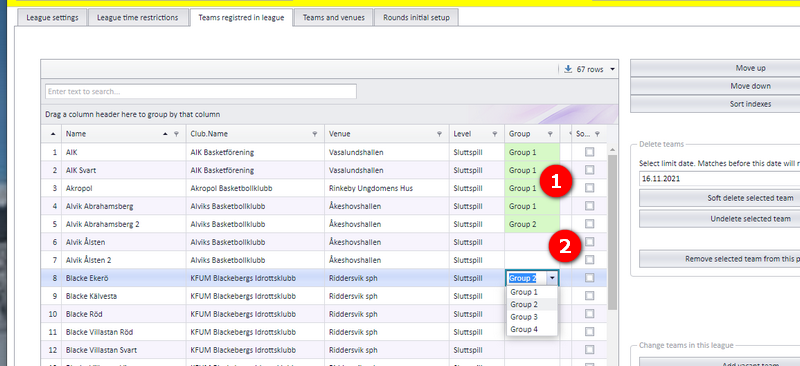Click the Akropol Basketbollklubb club cell

[x=255, y=188]
